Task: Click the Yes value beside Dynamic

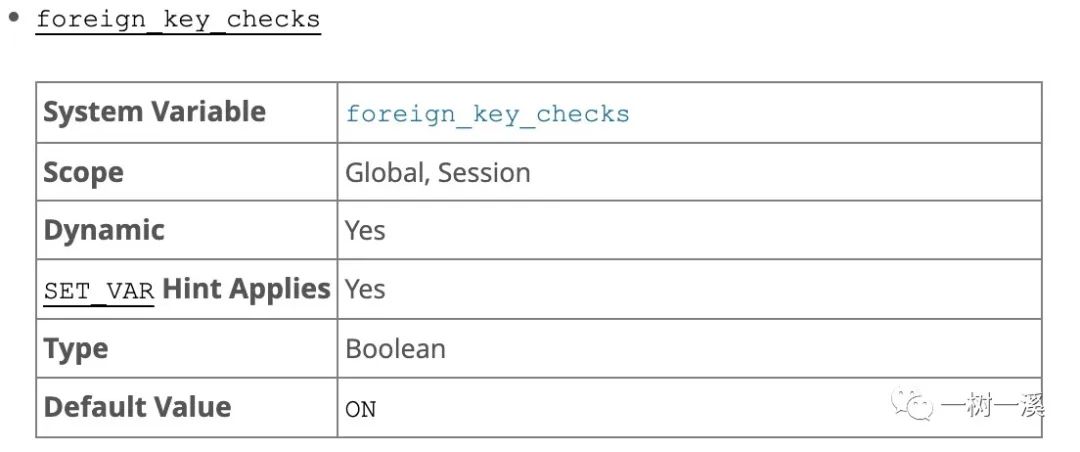Action: [365, 230]
